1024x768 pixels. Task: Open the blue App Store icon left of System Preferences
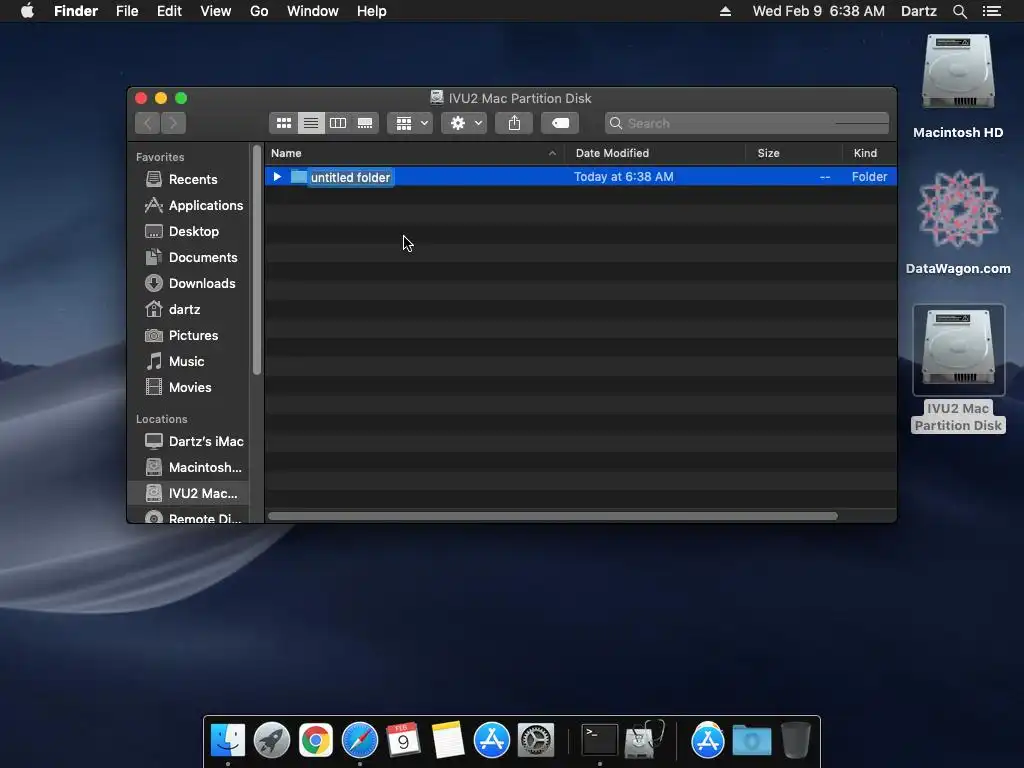(x=491, y=740)
